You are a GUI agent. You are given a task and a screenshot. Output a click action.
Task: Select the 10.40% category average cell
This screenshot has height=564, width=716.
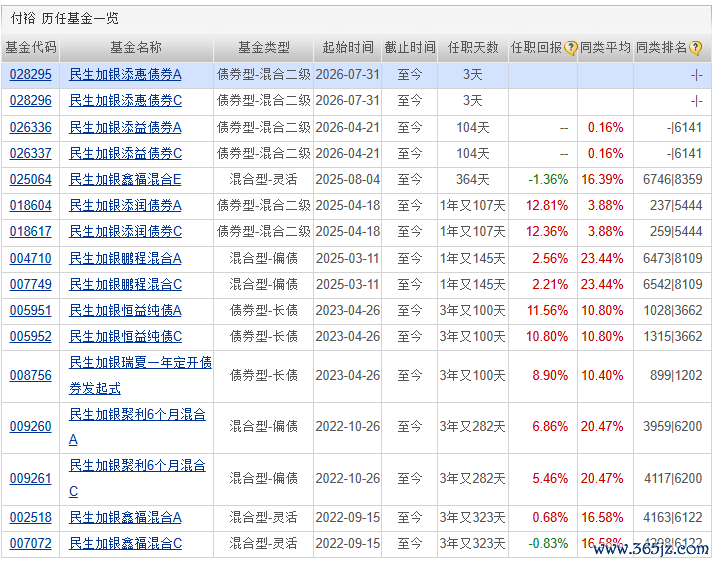(x=602, y=375)
